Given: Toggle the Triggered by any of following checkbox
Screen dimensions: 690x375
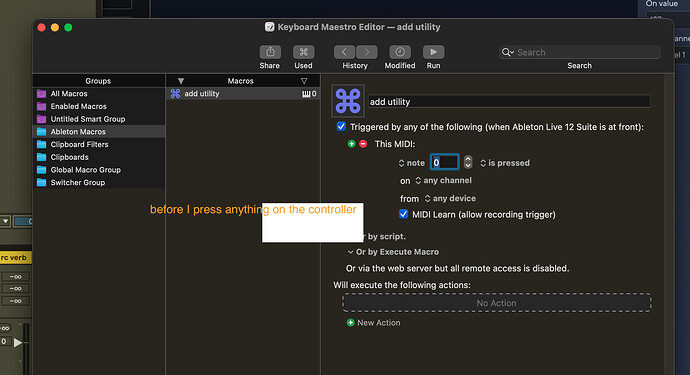Looking at the screenshot, I should coord(341,127).
